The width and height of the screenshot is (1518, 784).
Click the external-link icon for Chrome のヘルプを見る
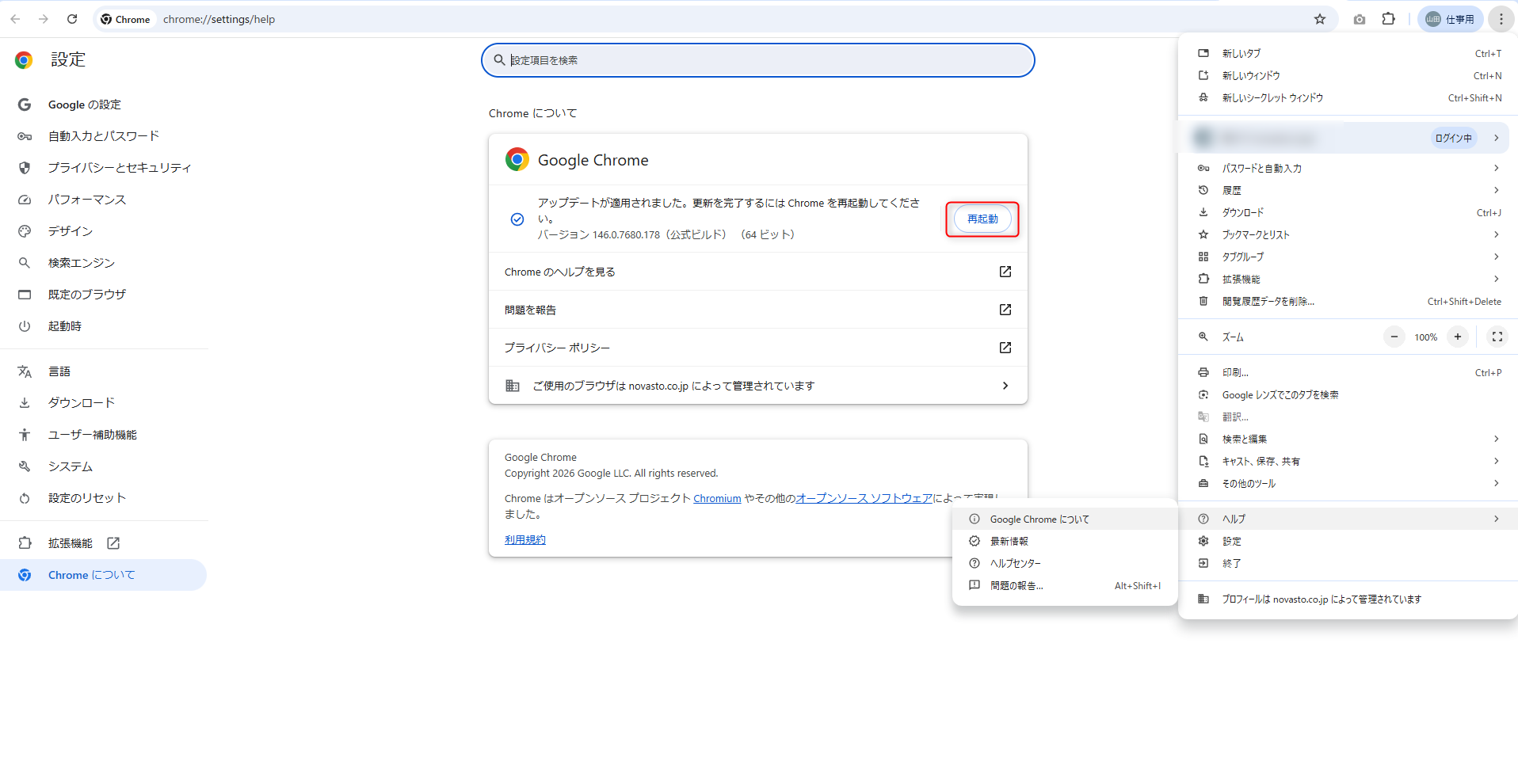click(1005, 272)
